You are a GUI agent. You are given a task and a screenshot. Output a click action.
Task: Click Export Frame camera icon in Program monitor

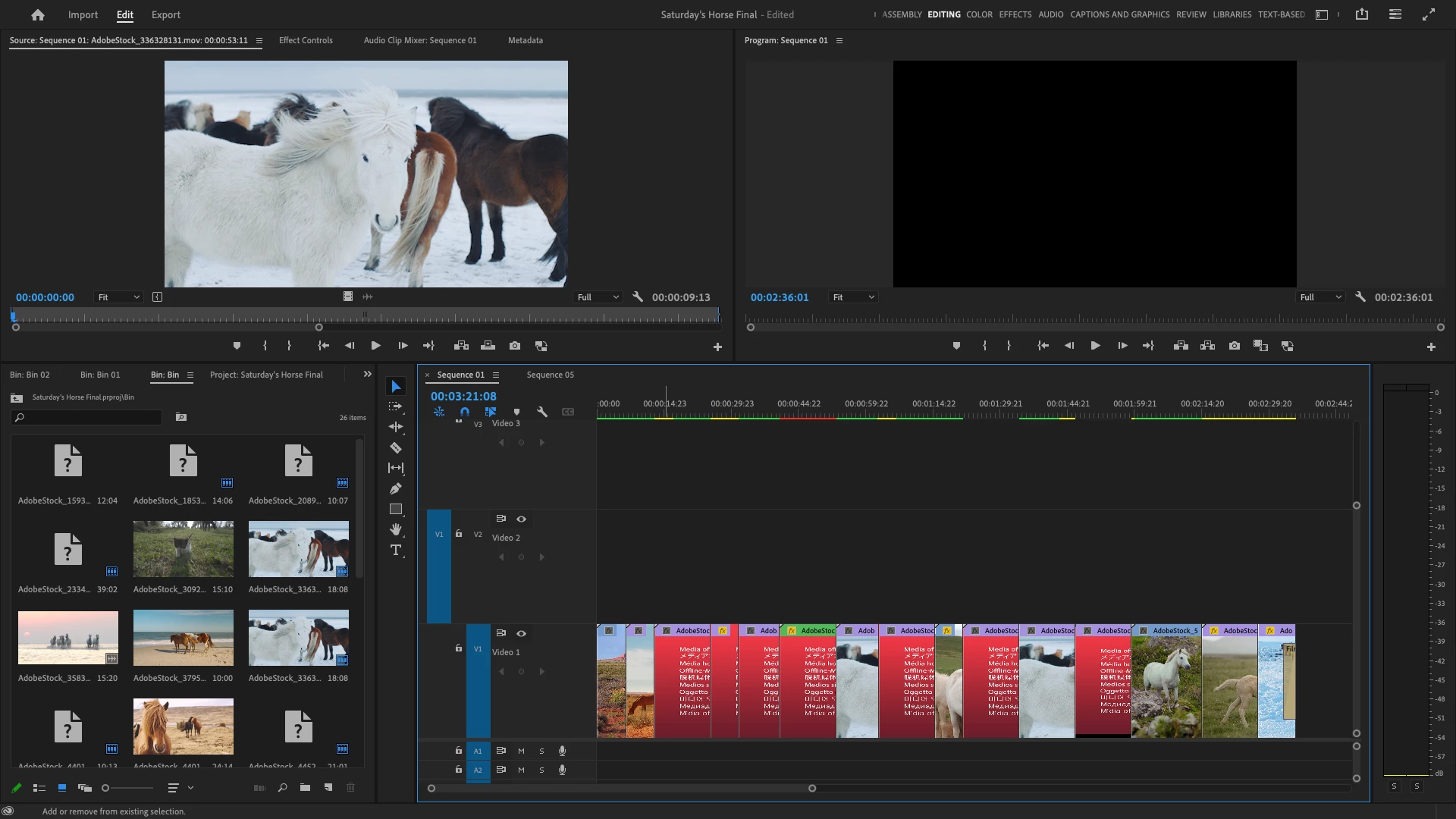1235,346
